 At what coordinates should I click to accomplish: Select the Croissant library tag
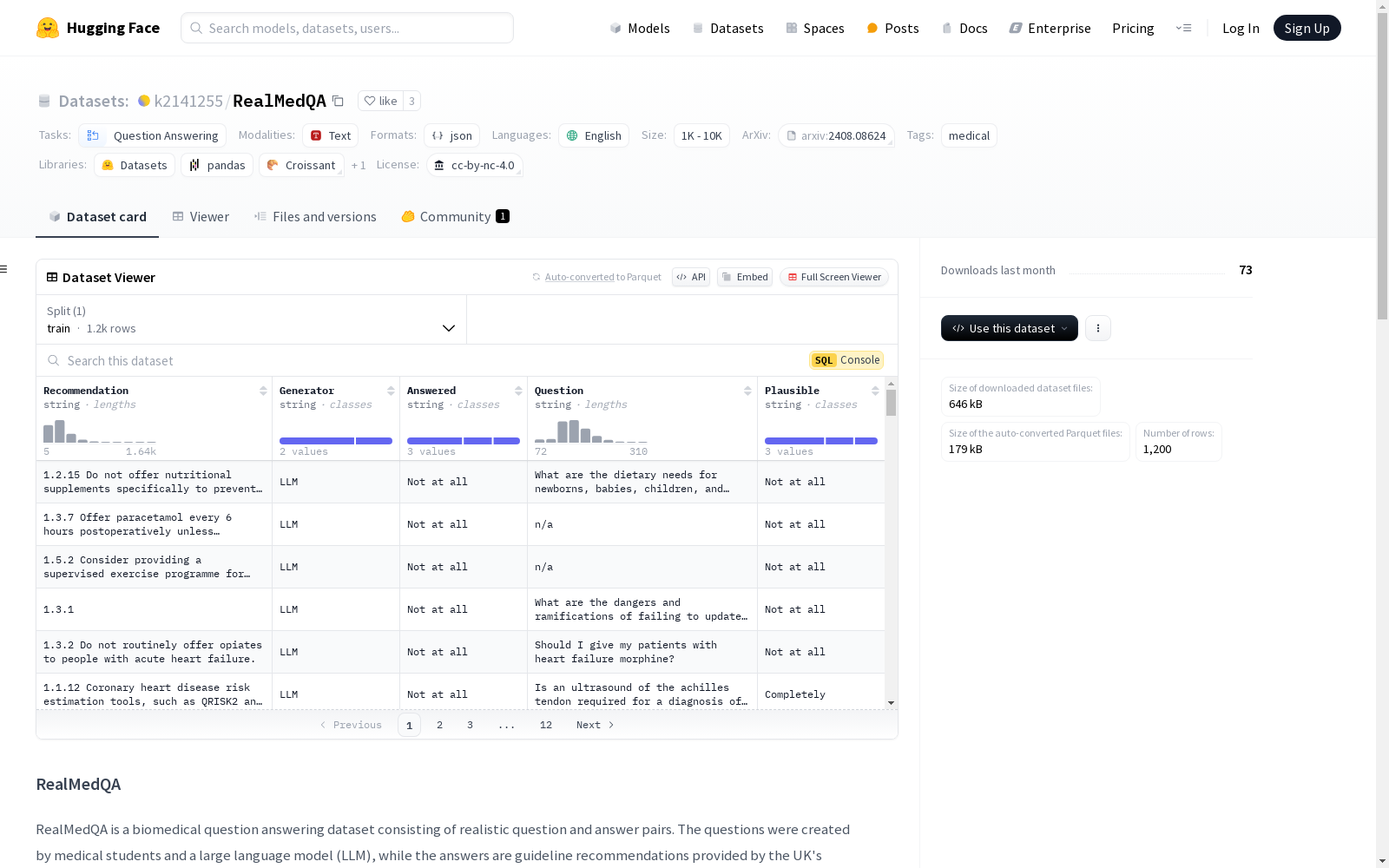(301, 165)
